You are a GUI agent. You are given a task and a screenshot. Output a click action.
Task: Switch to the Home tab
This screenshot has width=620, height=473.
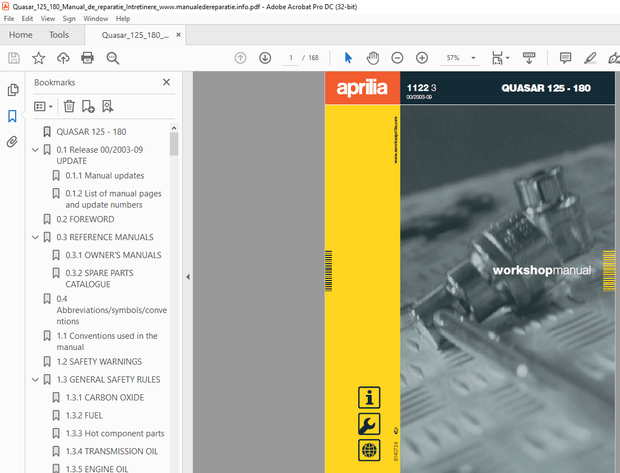click(x=21, y=35)
